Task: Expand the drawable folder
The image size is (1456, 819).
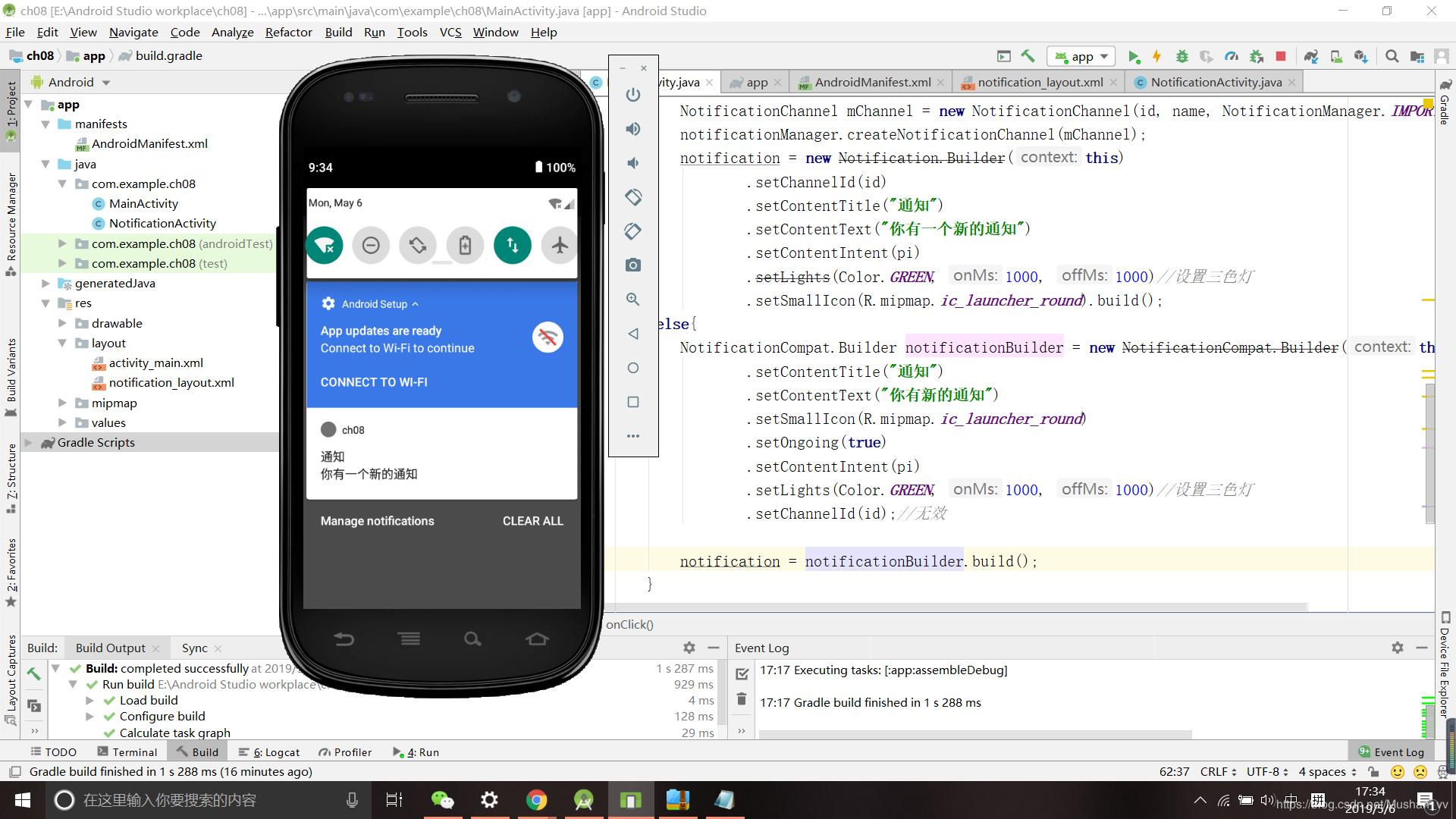Action: (62, 323)
